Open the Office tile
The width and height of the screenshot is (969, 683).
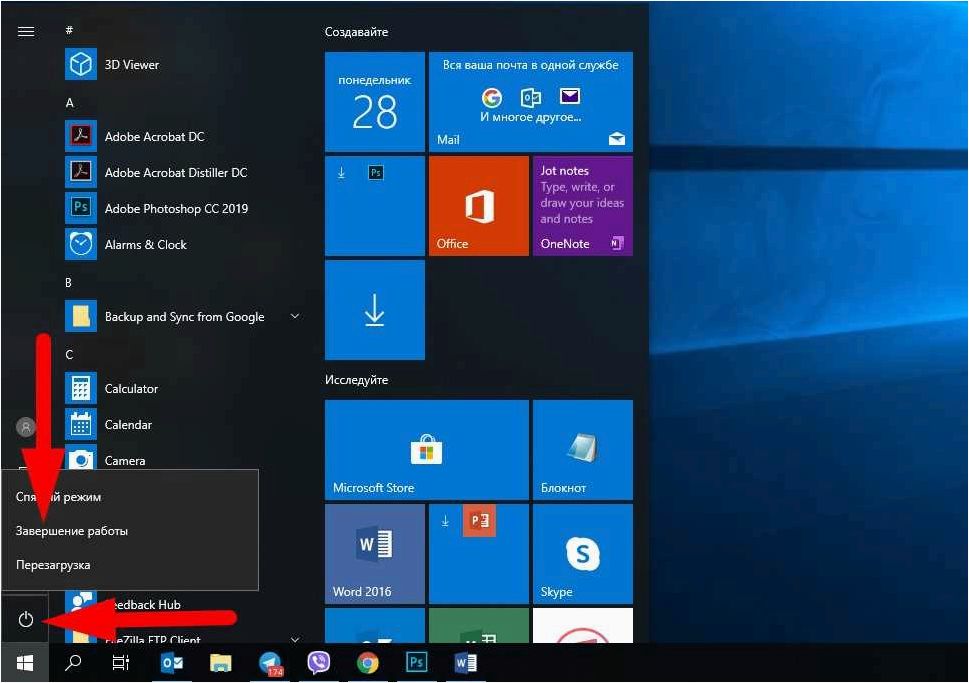(x=479, y=206)
